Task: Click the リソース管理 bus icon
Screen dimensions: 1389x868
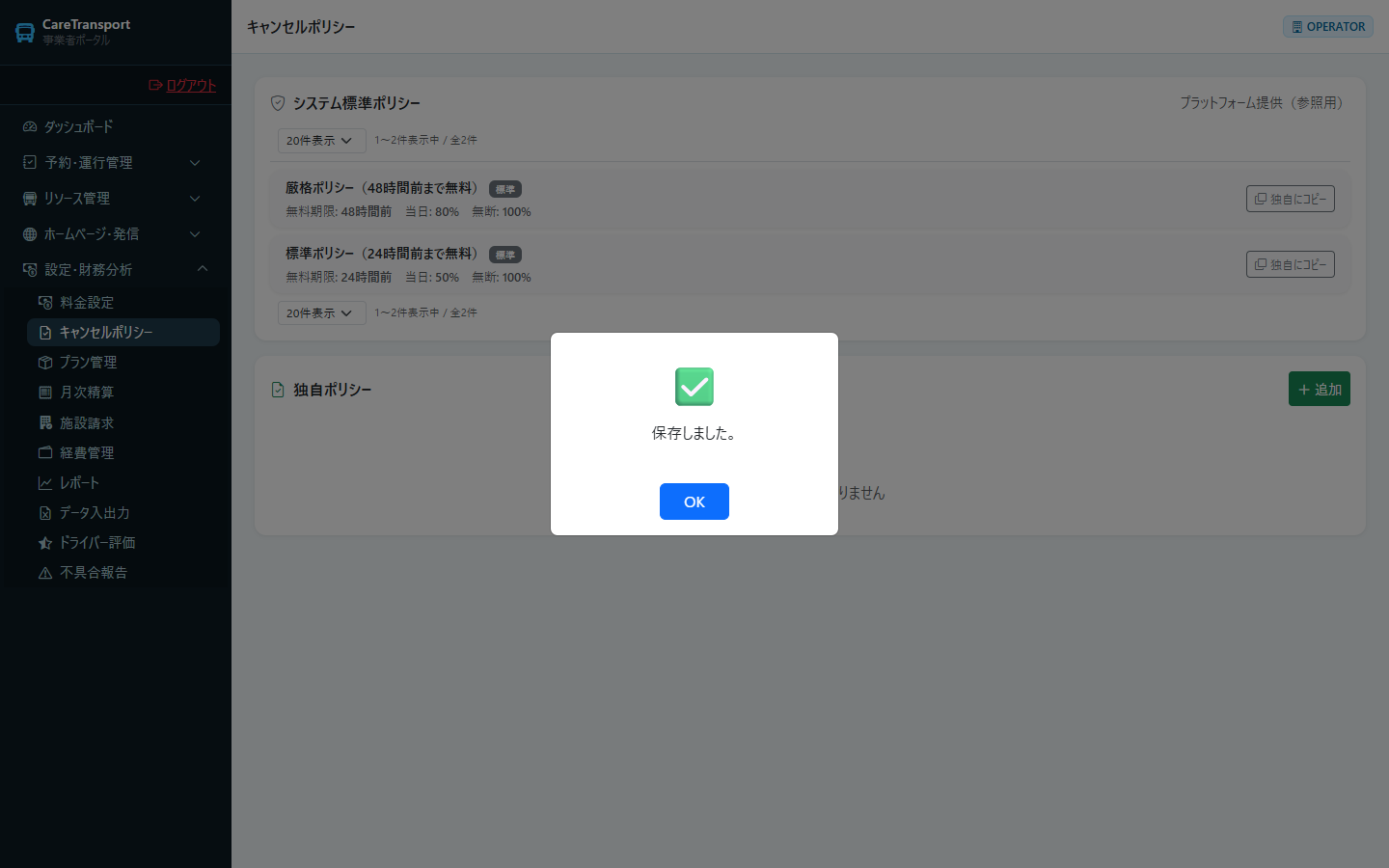Action: (30, 198)
